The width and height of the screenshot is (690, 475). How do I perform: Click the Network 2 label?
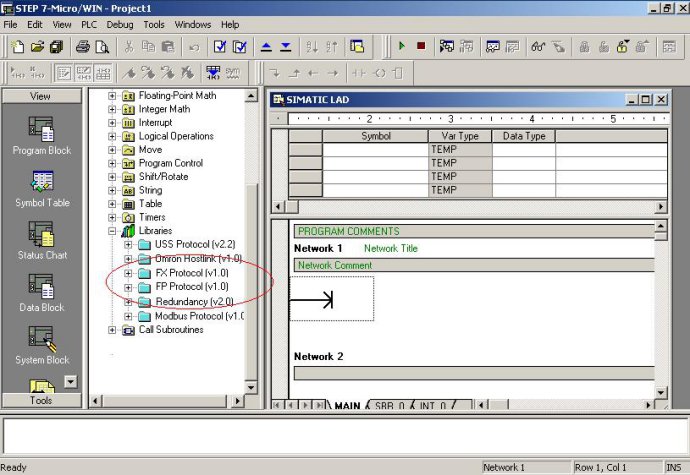tap(319, 357)
